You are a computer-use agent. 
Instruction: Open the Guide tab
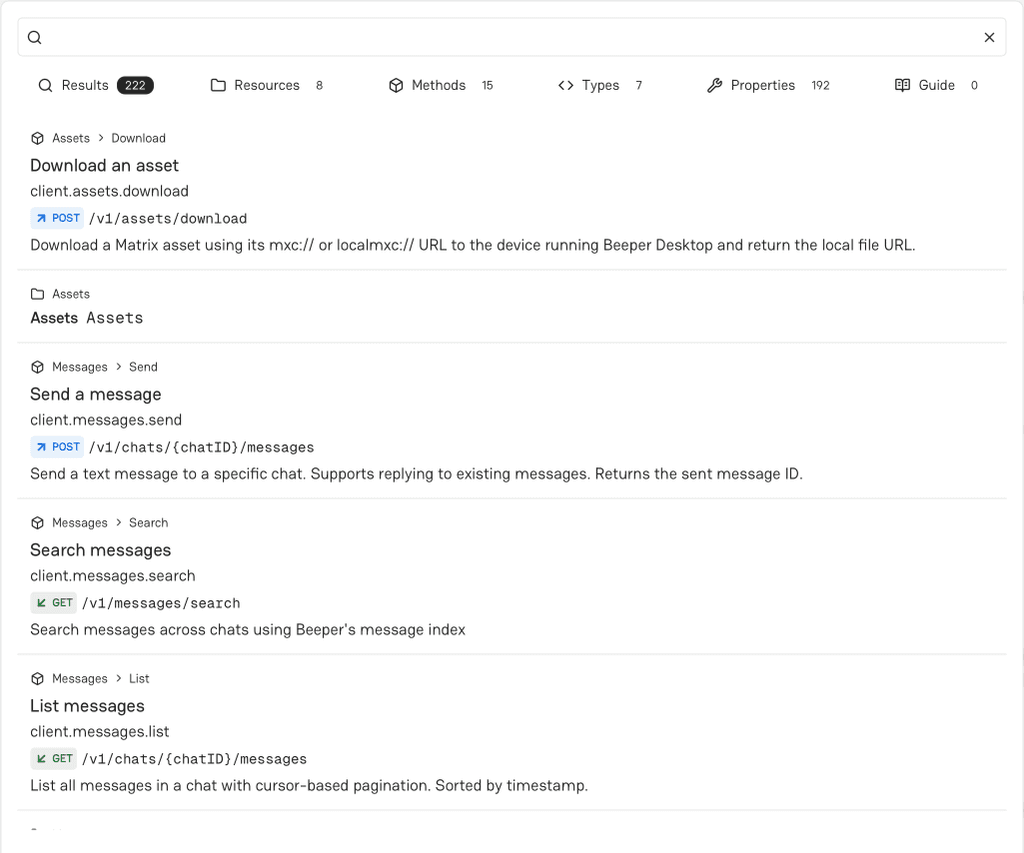coord(936,86)
